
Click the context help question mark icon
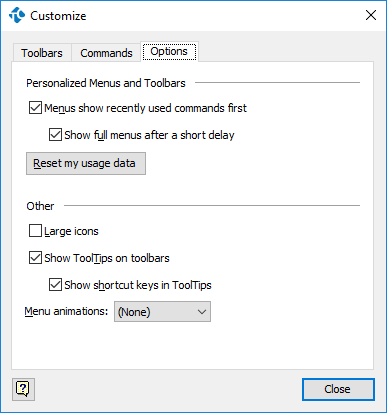tap(23, 389)
